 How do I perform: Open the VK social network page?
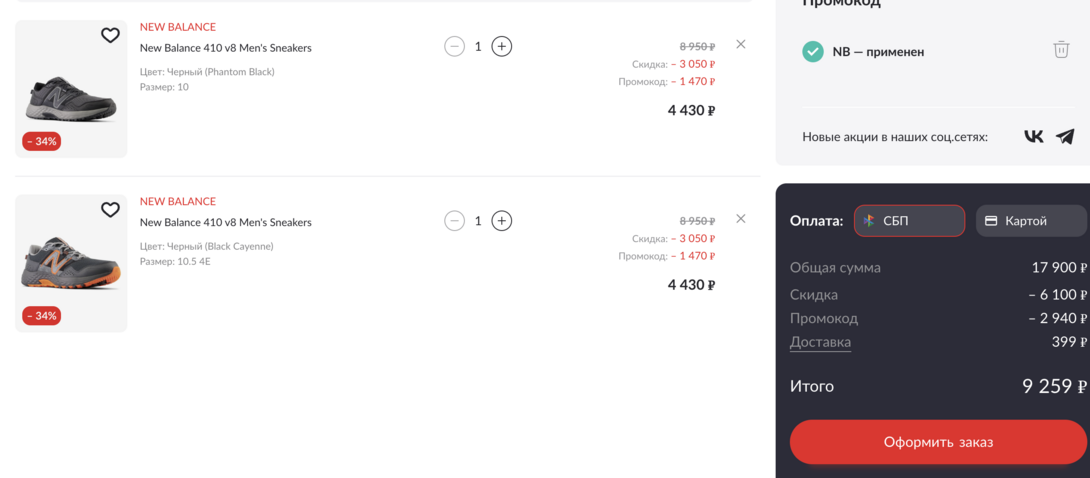click(x=1033, y=136)
